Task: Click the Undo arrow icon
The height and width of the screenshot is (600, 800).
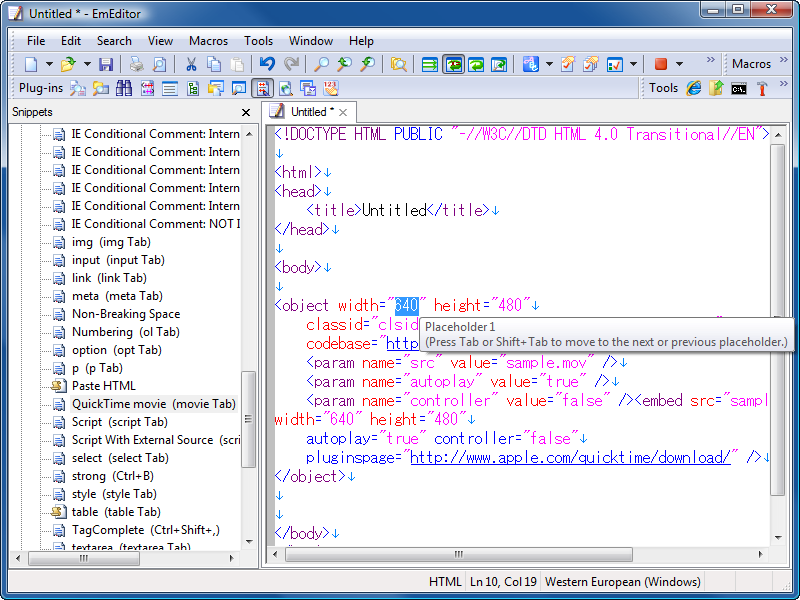Action: pos(267,64)
